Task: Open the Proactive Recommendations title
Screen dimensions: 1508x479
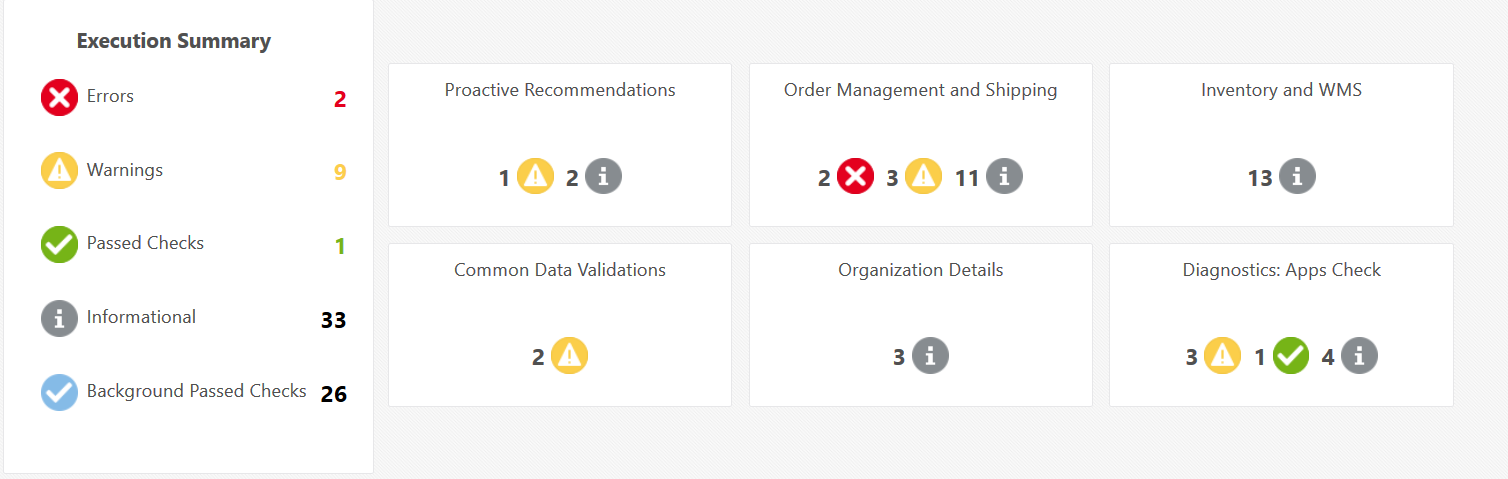Action: pyautogui.click(x=560, y=90)
